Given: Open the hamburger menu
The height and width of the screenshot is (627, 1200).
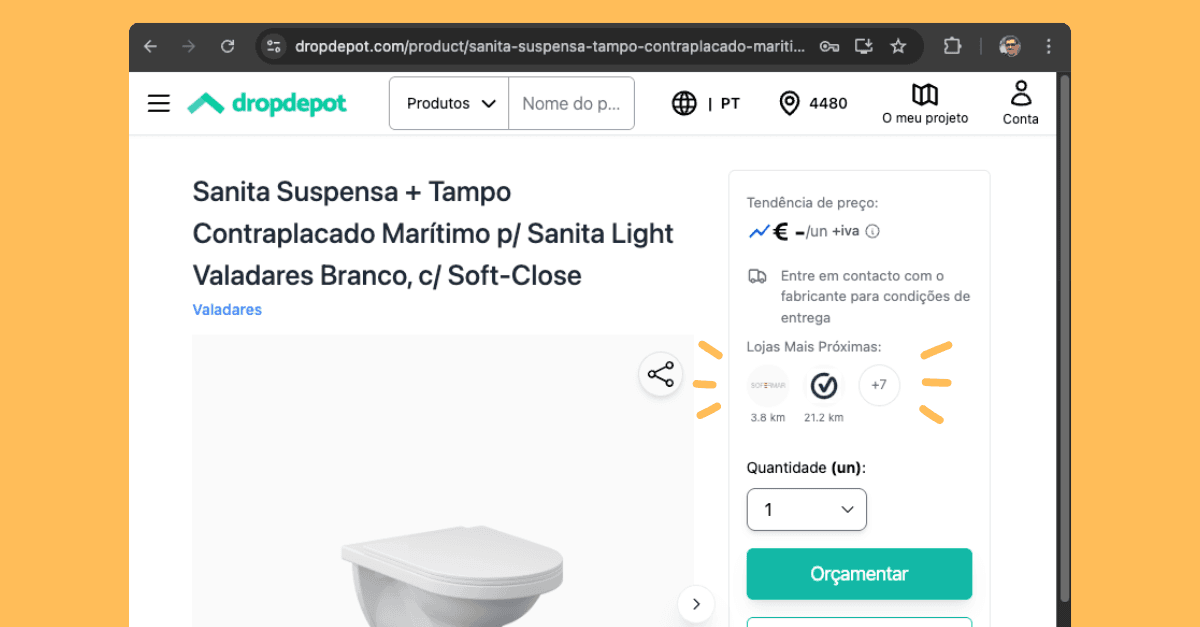Looking at the screenshot, I should [x=159, y=103].
